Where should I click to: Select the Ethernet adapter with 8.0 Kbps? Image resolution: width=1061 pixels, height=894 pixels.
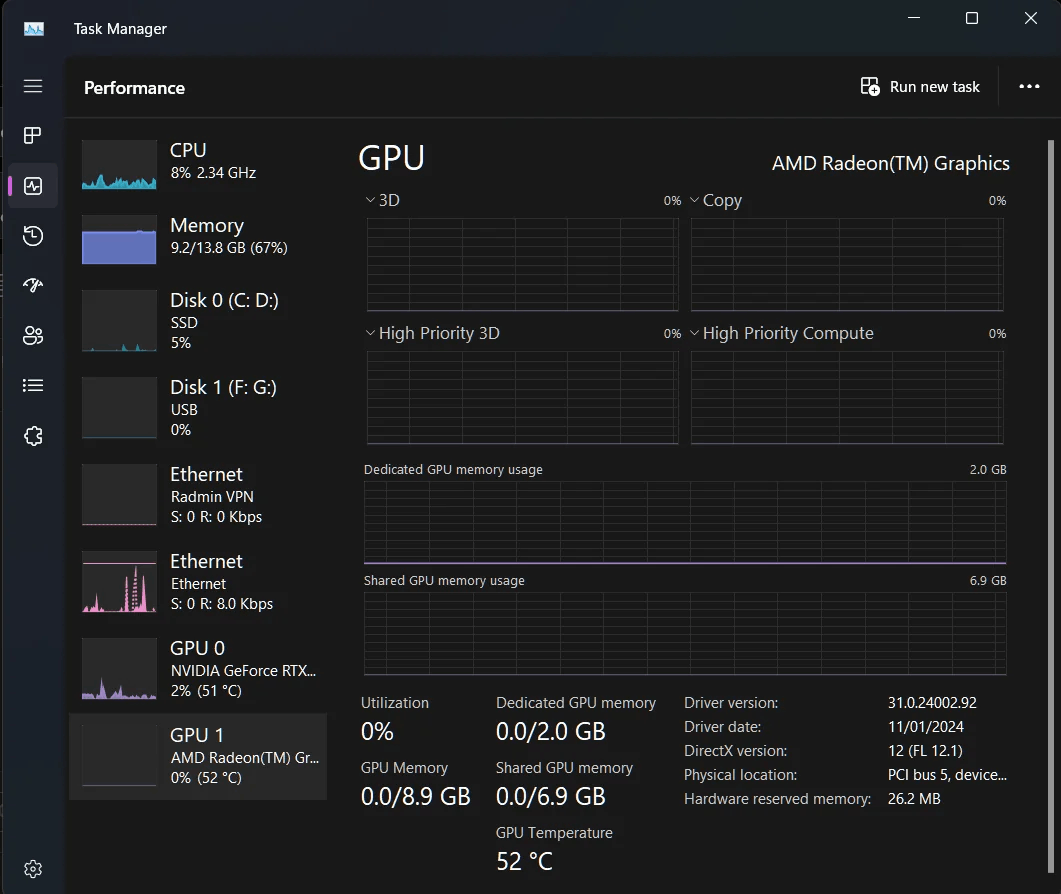(x=198, y=581)
